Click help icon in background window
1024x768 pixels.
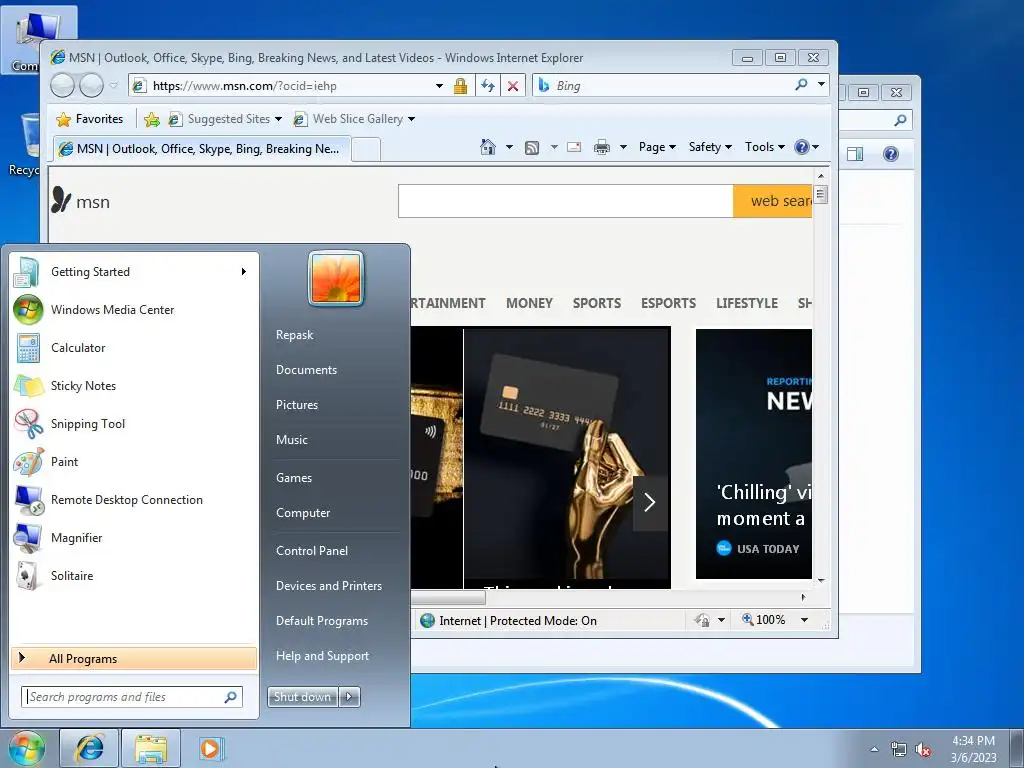pos(891,154)
